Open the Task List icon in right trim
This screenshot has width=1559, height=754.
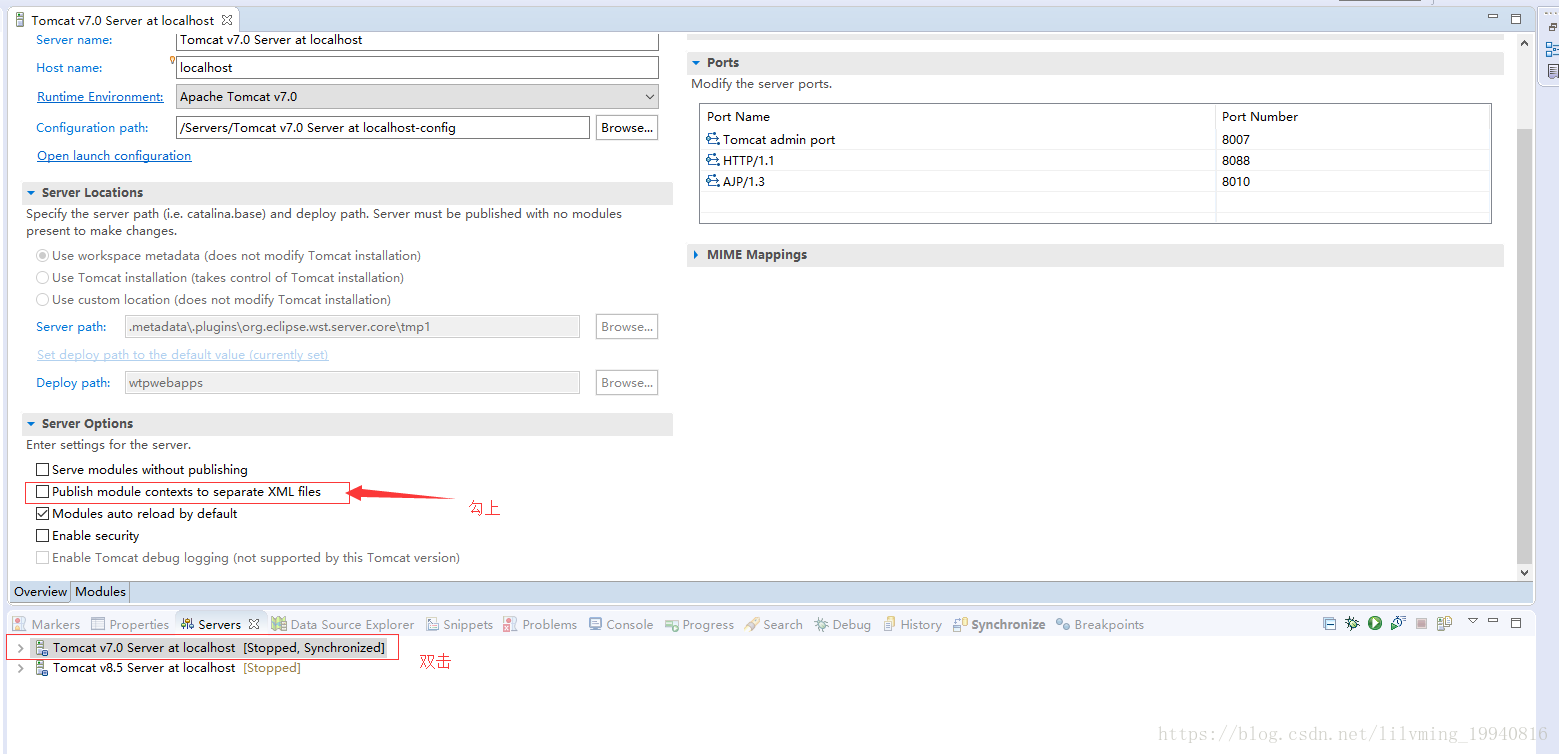click(1552, 72)
